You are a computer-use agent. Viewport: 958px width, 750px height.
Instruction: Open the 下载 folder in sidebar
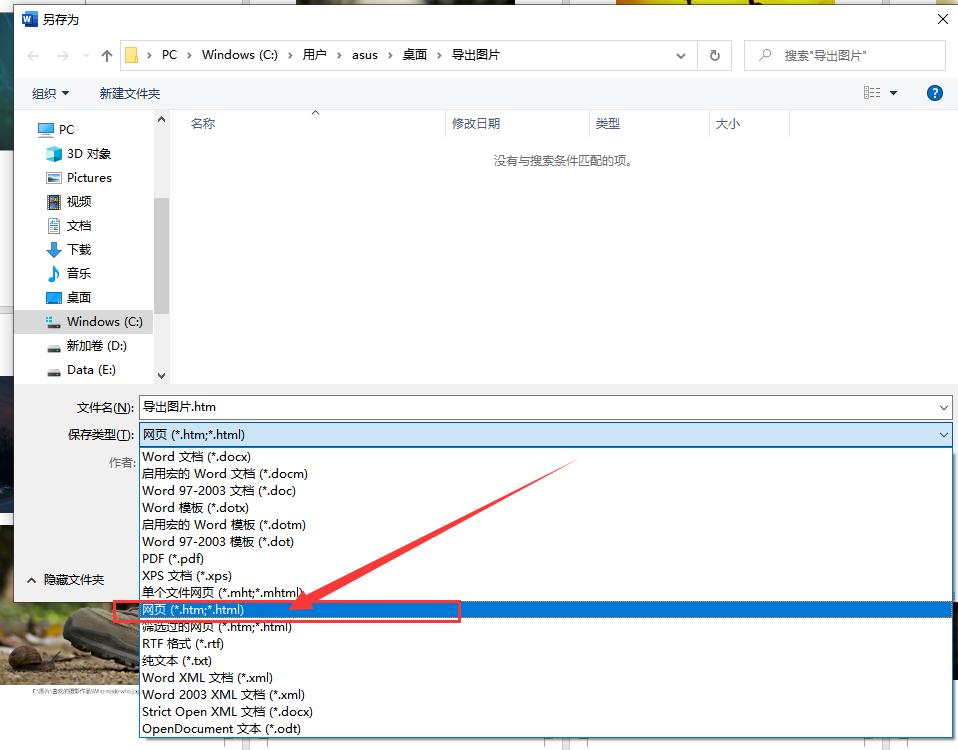(78, 249)
